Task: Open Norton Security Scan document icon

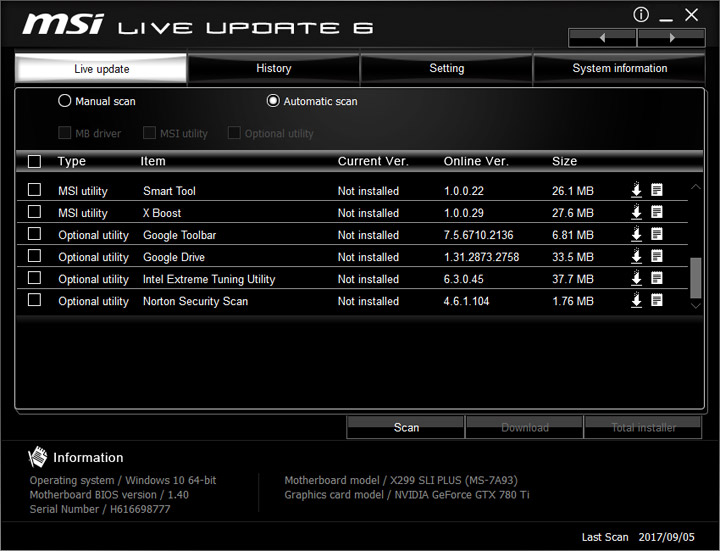Action: coord(657,300)
